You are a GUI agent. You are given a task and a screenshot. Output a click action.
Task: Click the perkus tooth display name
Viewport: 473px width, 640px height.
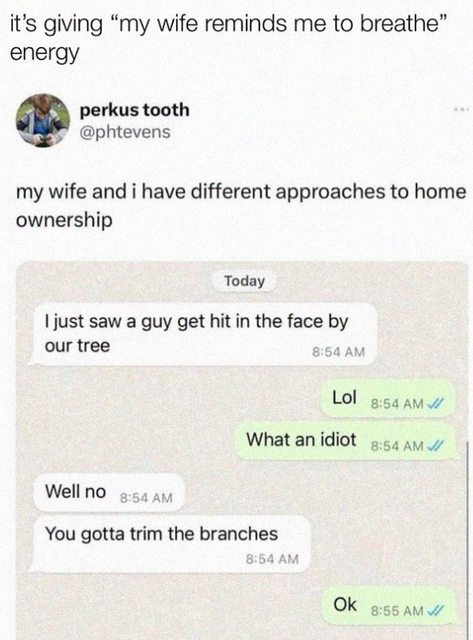pyautogui.click(x=134, y=110)
